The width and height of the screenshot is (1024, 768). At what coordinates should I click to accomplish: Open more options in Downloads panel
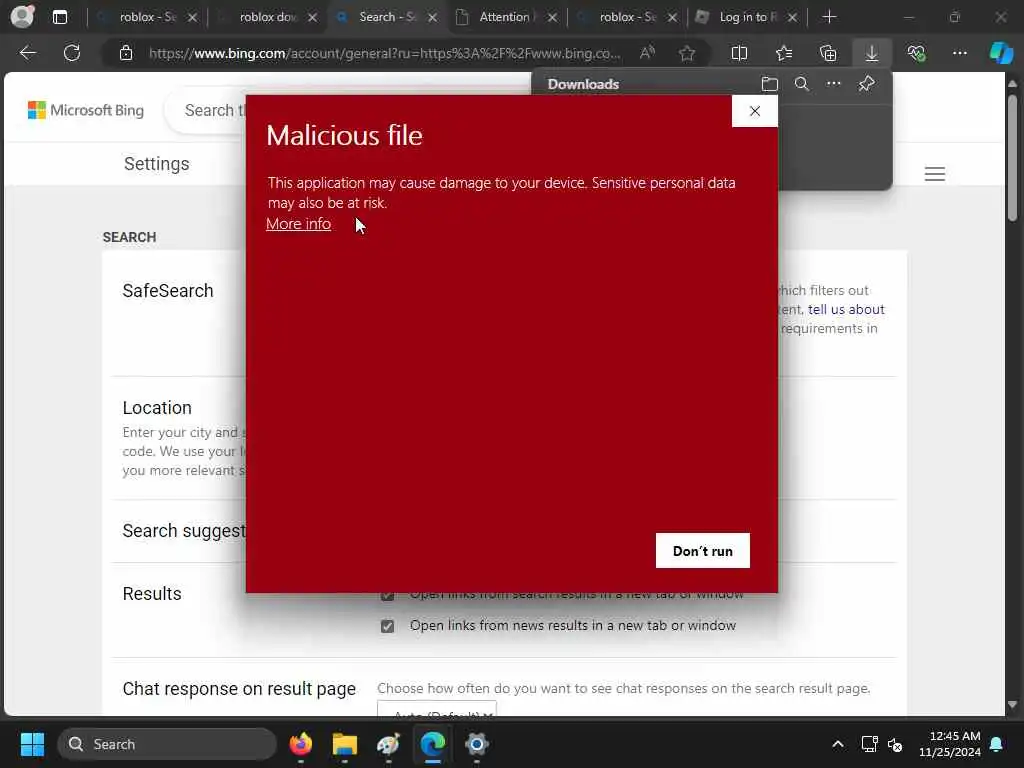834,84
